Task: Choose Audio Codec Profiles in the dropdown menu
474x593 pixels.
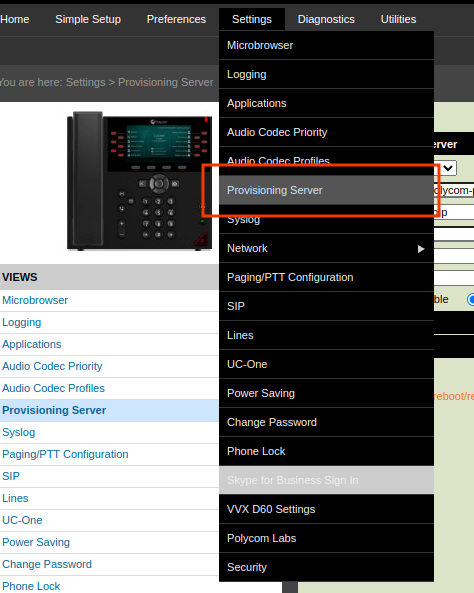Action: [x=326, y=161]
